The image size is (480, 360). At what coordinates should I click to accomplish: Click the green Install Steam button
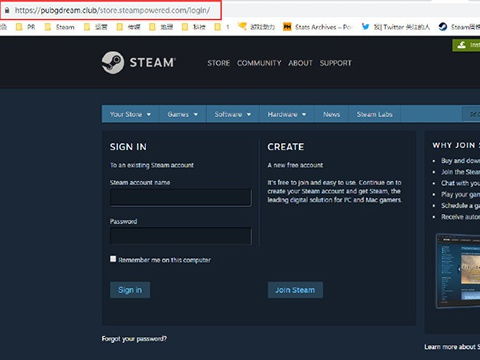(x=466, y=45)
